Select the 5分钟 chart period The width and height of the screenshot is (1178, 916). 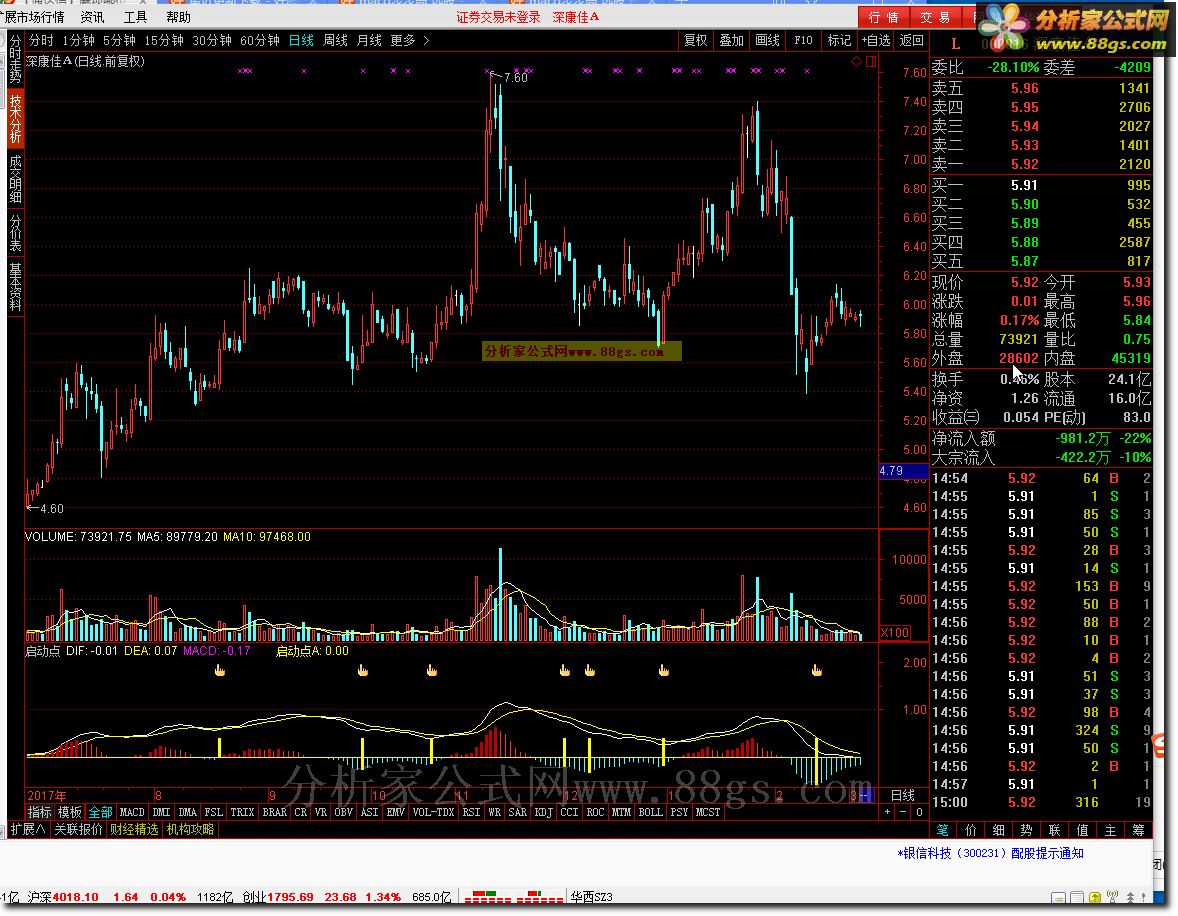(119, 40)
